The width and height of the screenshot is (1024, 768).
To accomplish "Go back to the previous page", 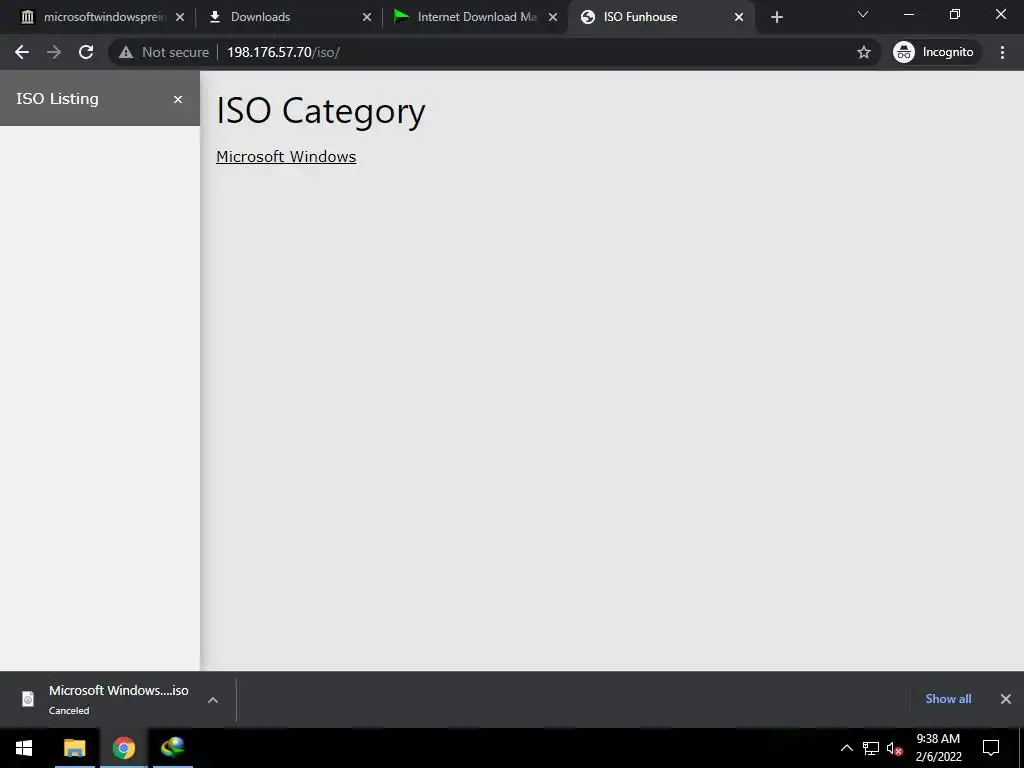I will click(x=22, y=52).
